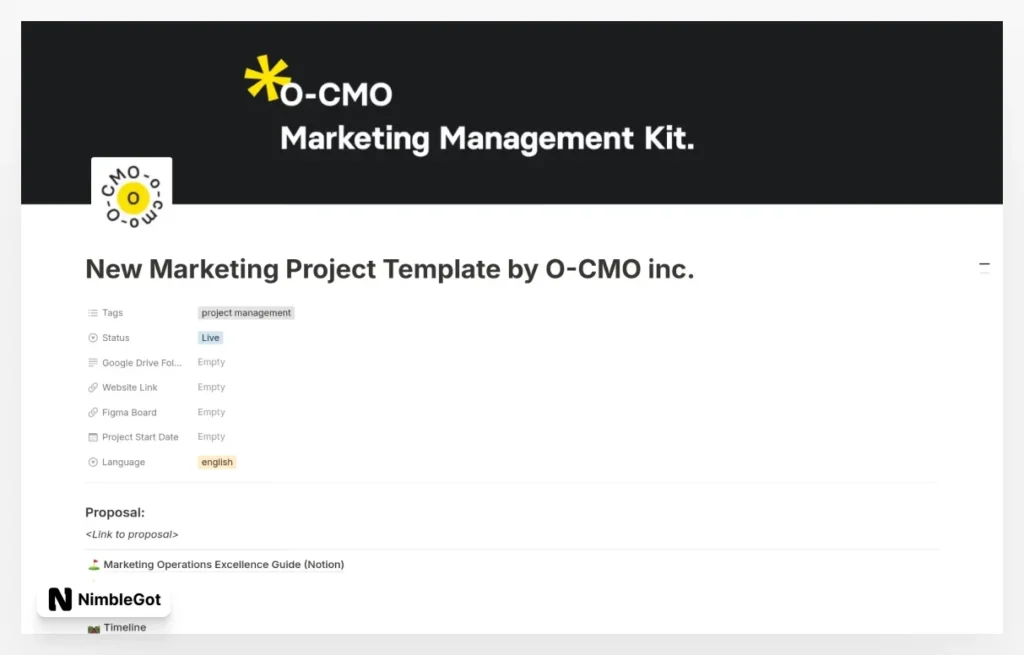Collapse properties using the minus control
The width and height of the screenshot is (1024, 655).
point(985,266)
